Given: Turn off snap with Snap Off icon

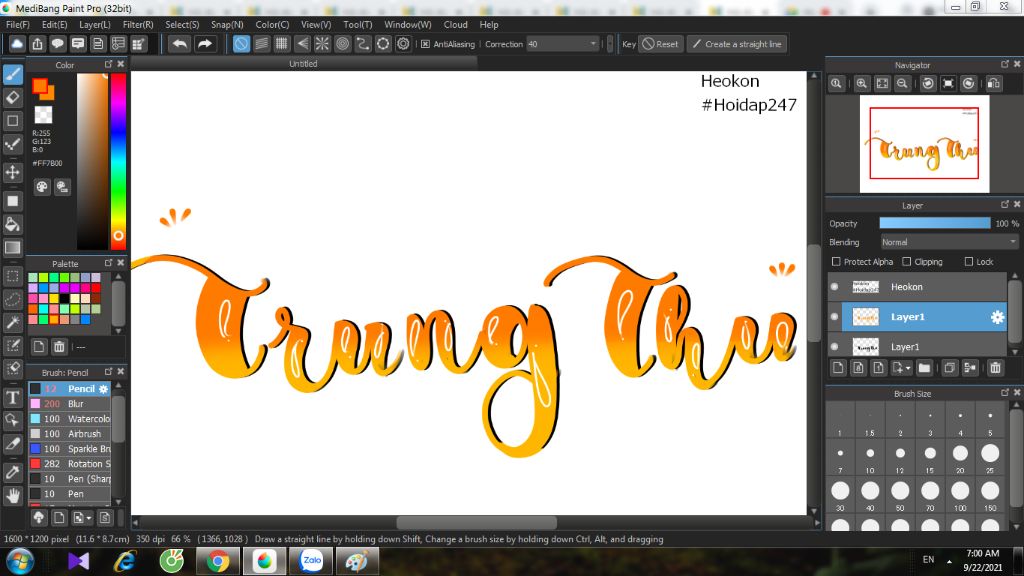Looking at the screenshot, I should click(x=241, y=44).
